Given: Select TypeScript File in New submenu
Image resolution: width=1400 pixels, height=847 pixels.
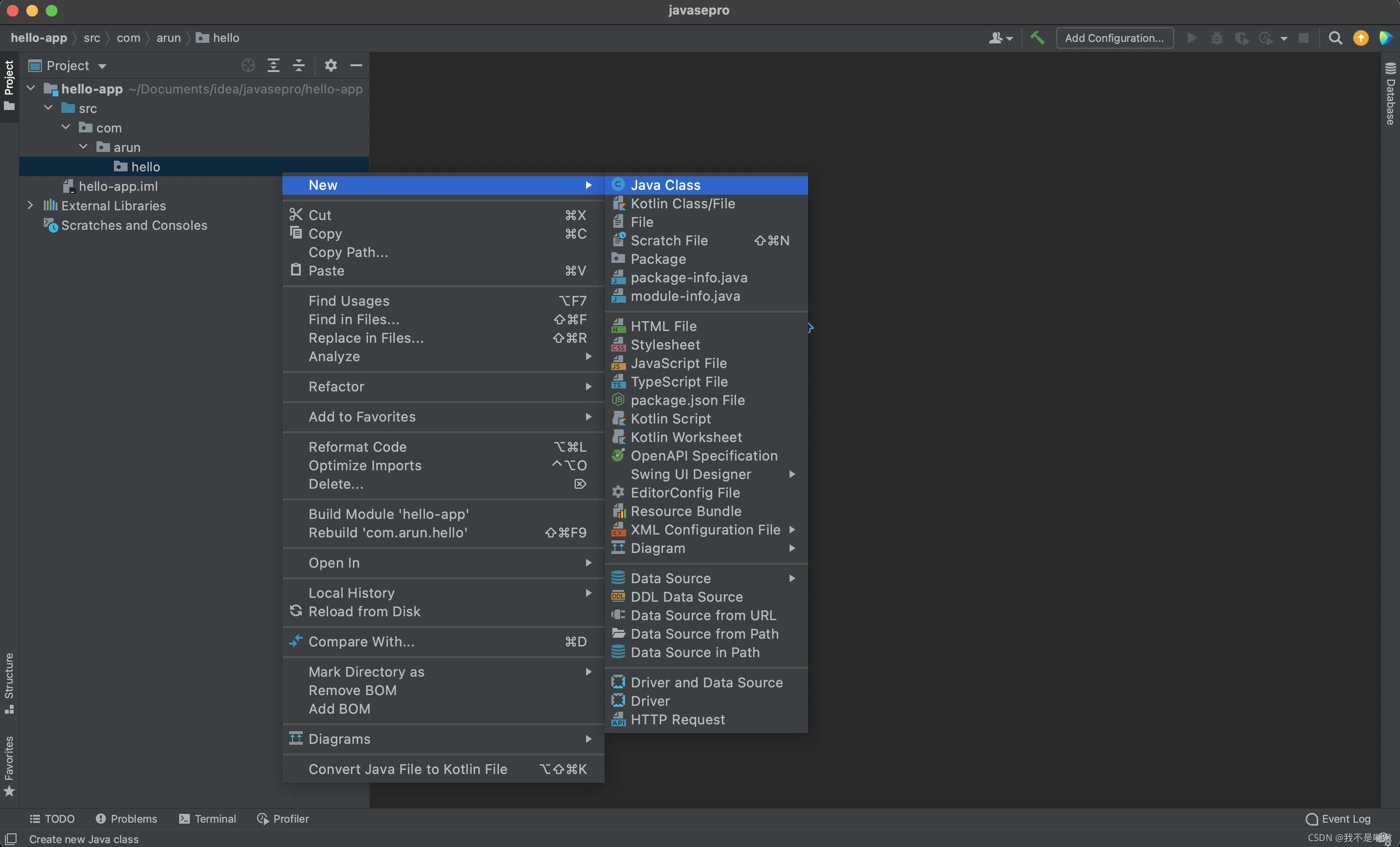Looking at the screenshot, I should [x=706, y=381].
